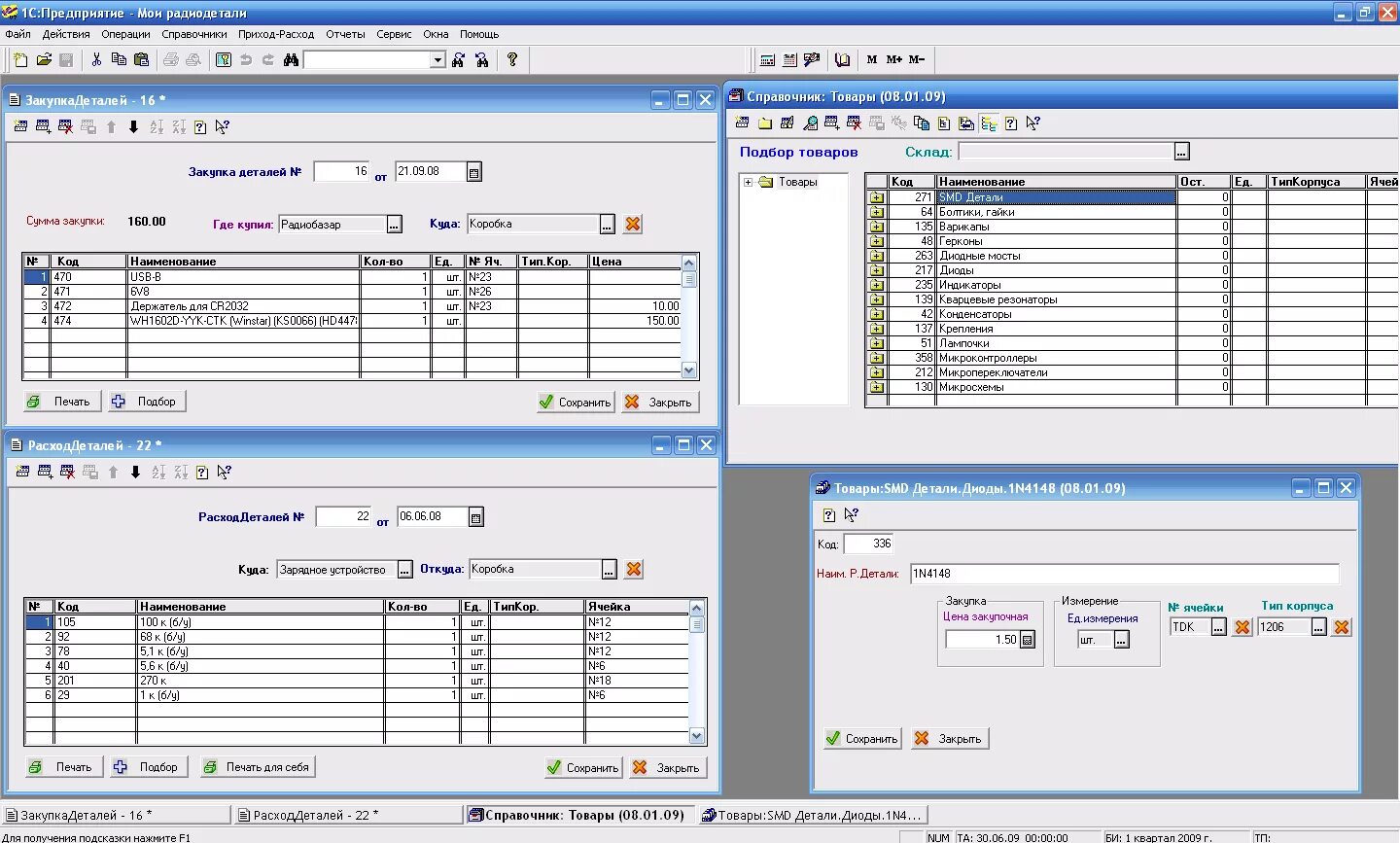Open the Приход-Расход menu
The image size is (1400, 843).
coord(276,34)
